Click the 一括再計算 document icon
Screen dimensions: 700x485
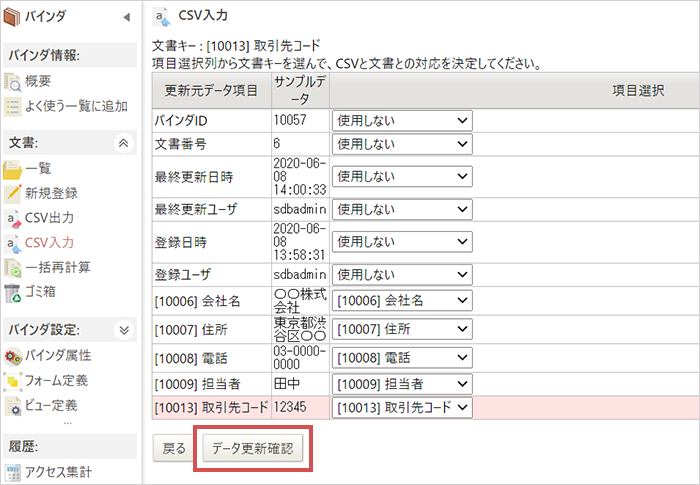[x=12, y=268]
